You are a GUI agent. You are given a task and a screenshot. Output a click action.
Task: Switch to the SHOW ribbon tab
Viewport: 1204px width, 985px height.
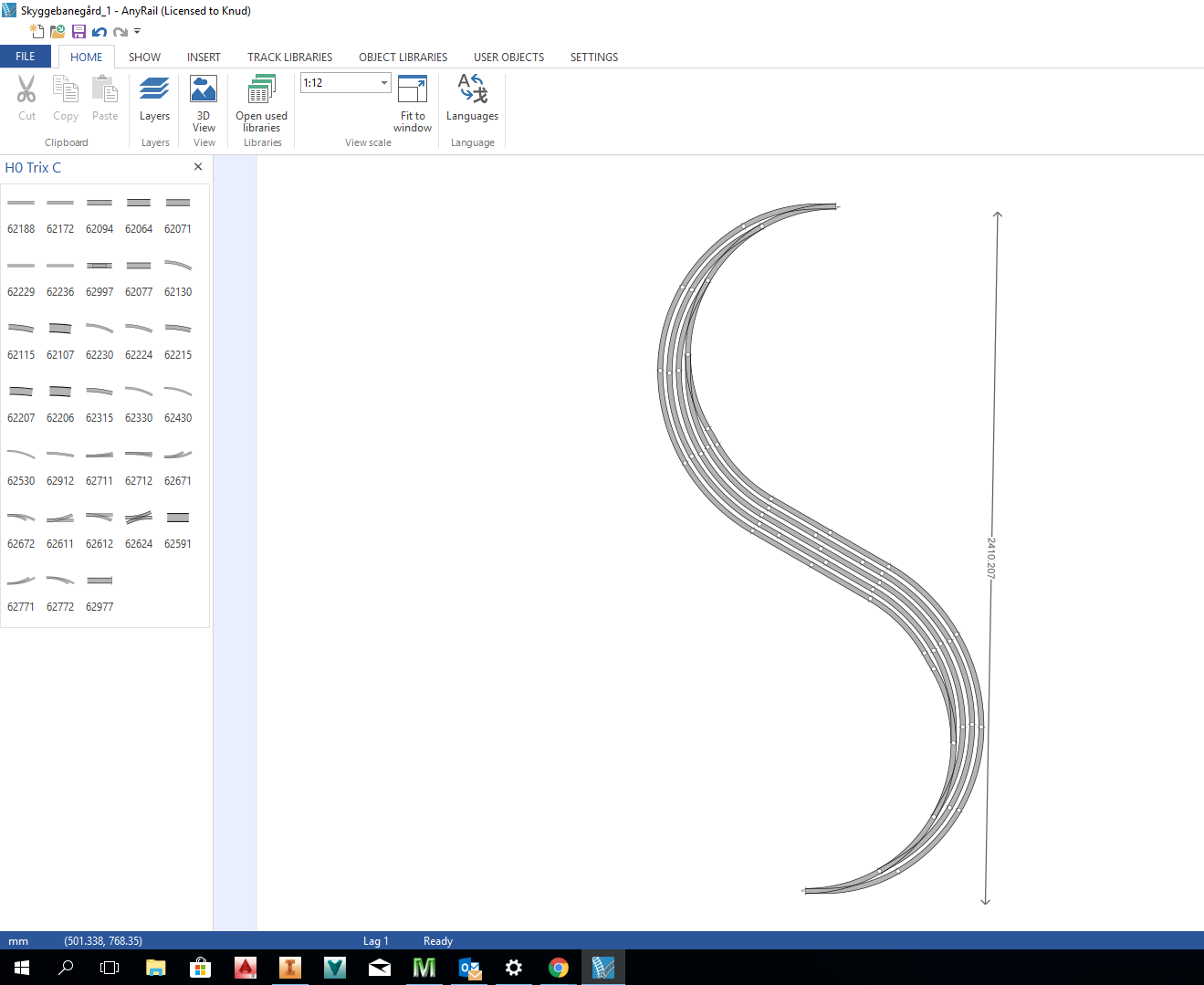click(144, 57)
